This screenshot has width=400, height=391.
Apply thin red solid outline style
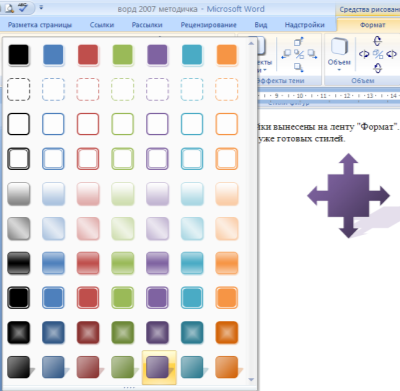click(x=88, y=124)
